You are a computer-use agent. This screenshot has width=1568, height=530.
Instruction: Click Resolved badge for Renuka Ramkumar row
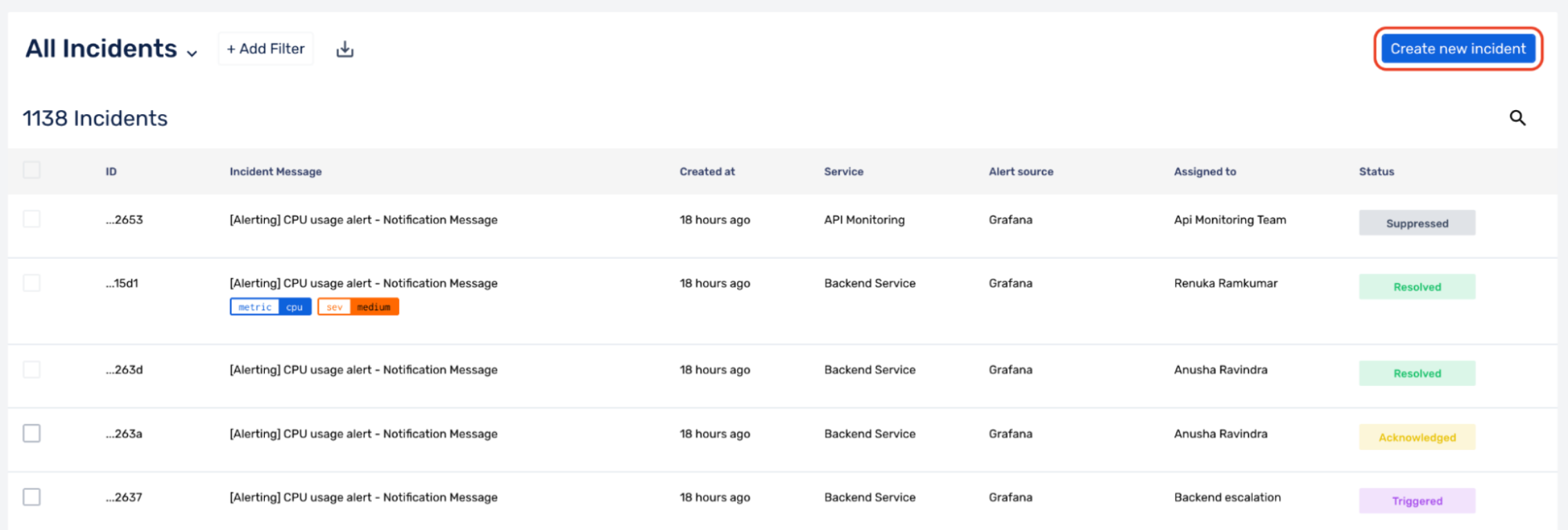point(1417,286)
